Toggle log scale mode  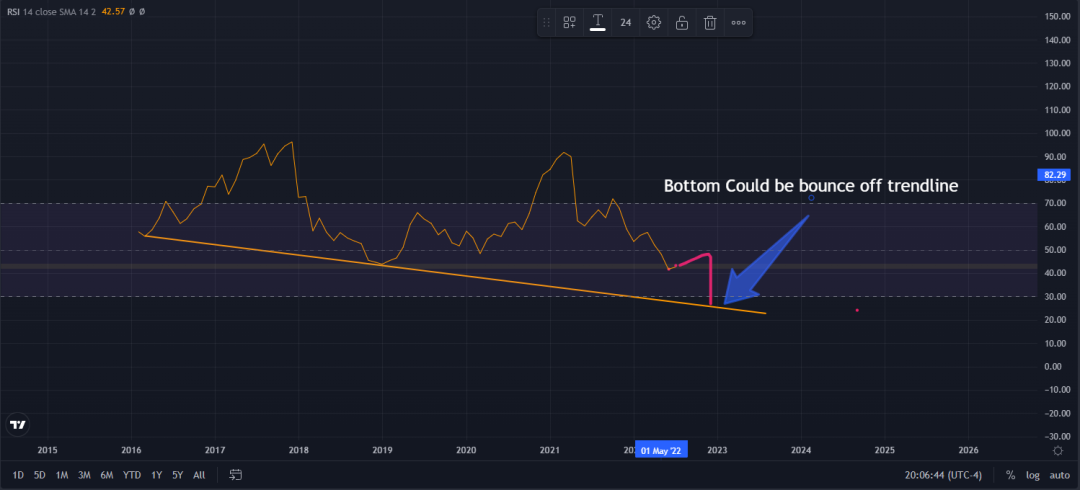(x=1032, y=475)
